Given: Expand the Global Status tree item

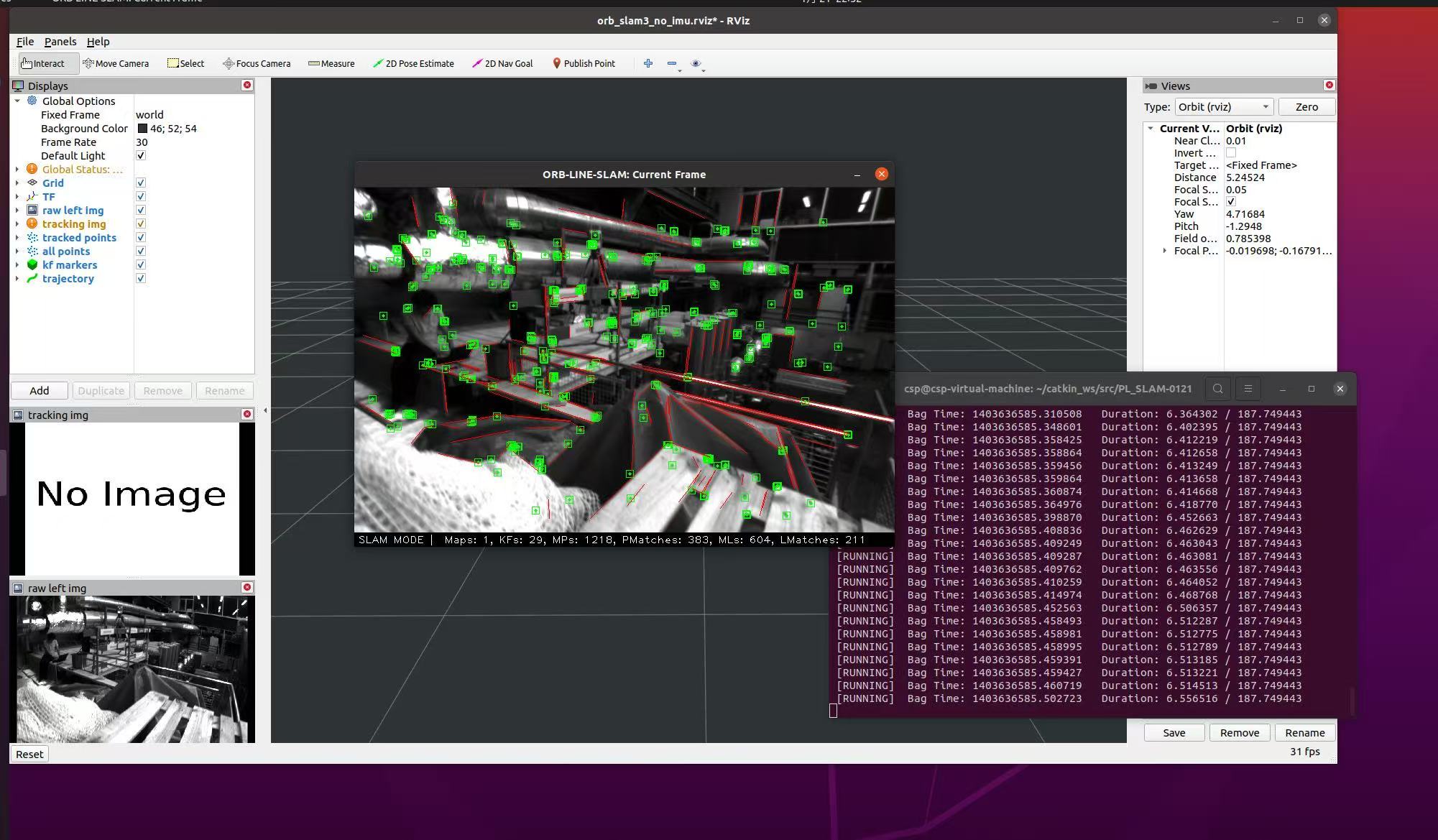Looking at the screenshot, I should 17,170.
